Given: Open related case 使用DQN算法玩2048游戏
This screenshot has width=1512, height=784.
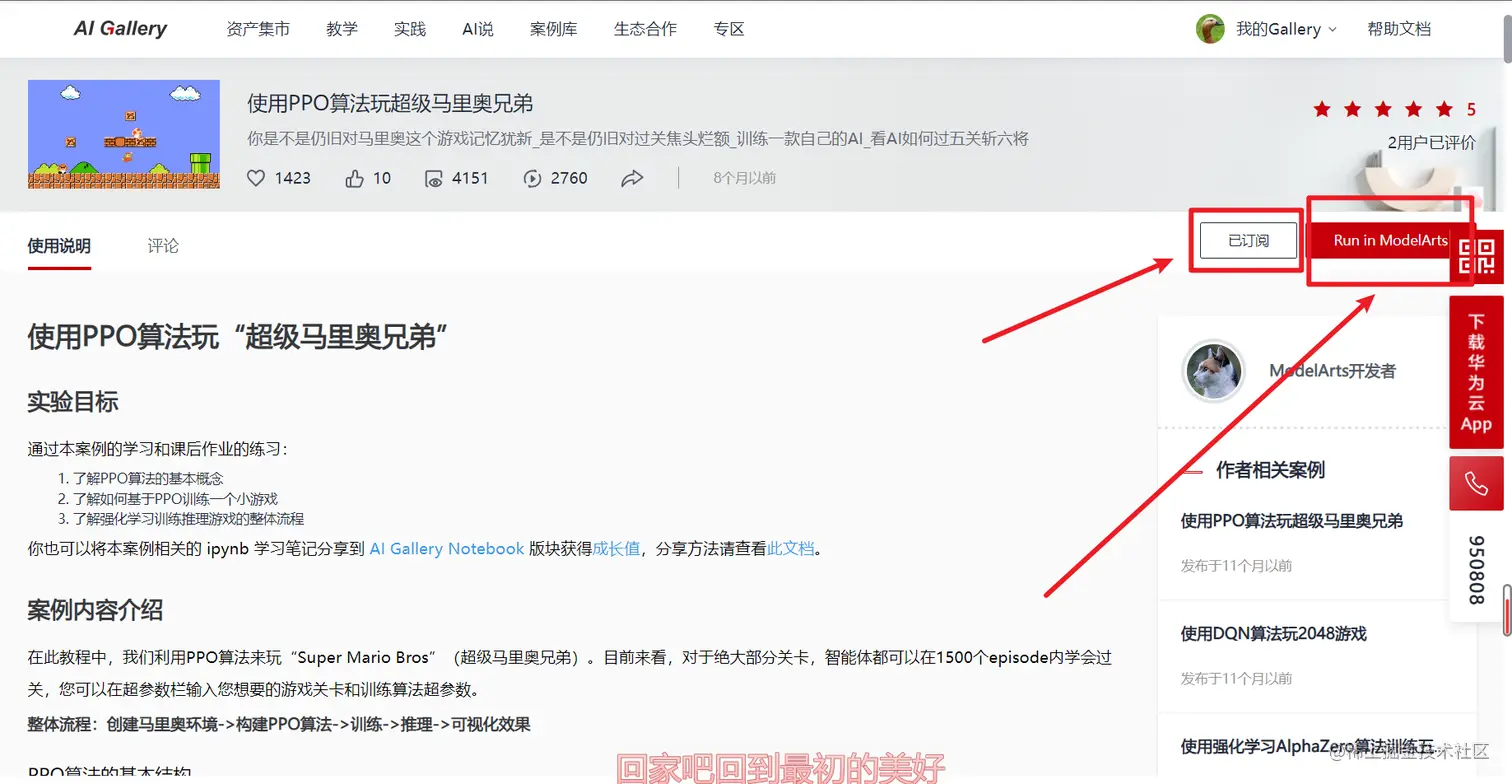Looking at the screenshot, I should coord(1274,634).
